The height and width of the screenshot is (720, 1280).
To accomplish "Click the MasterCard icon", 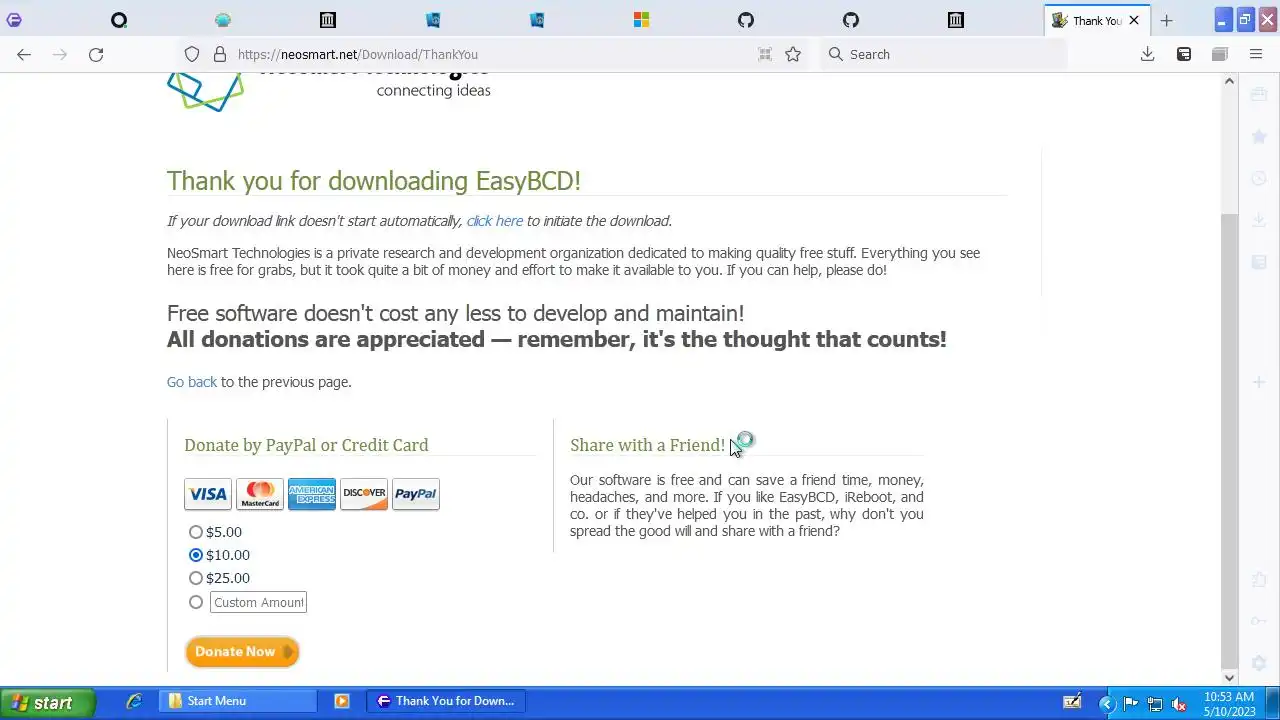I will point(260,494).
